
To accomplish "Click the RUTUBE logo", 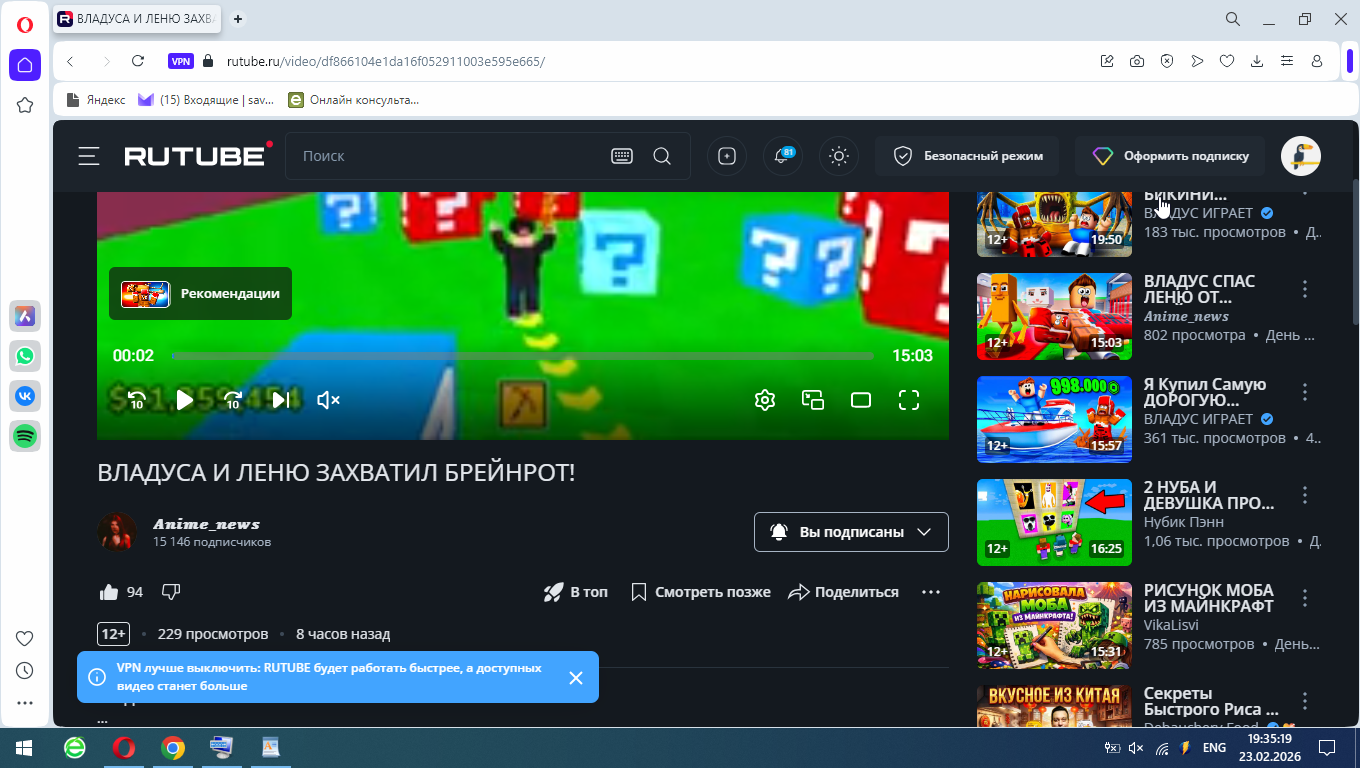I will 198,156.
